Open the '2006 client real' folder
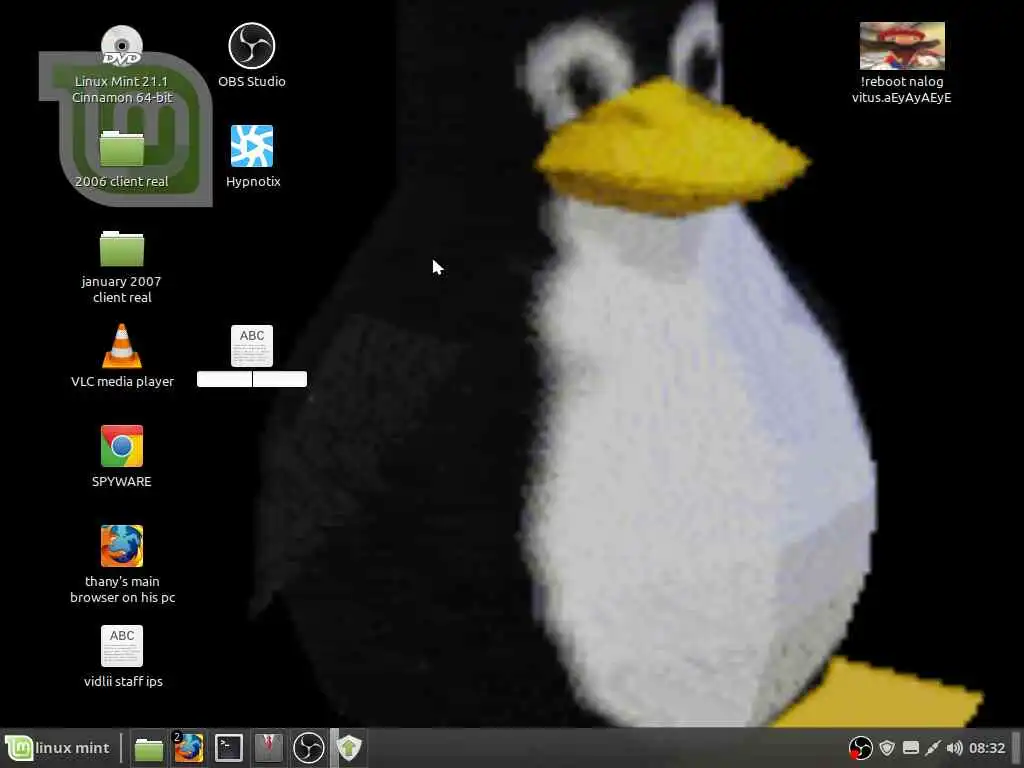1024x768 pixels. (121, 148)
